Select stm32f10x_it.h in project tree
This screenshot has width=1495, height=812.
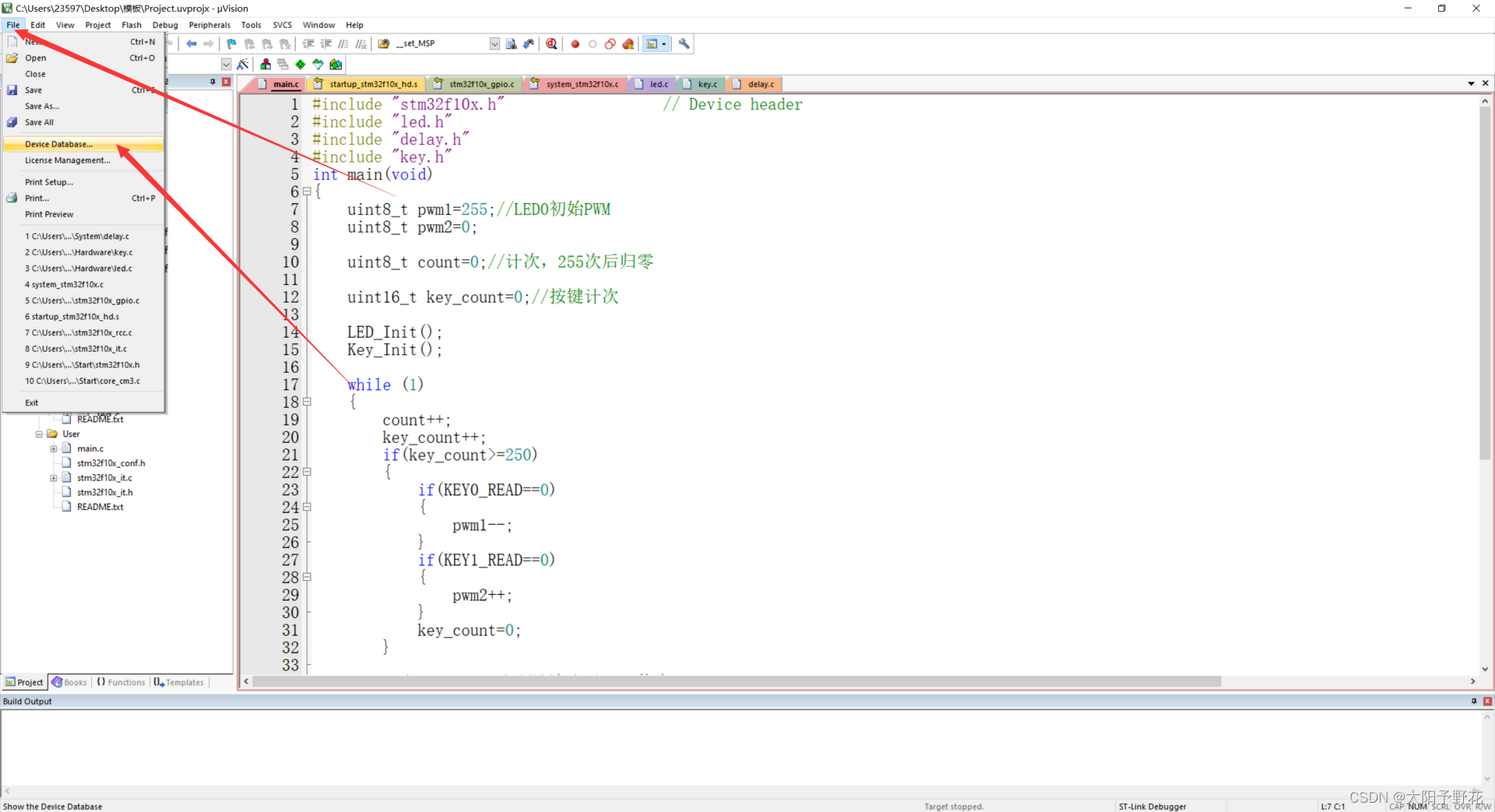point(104,493)
